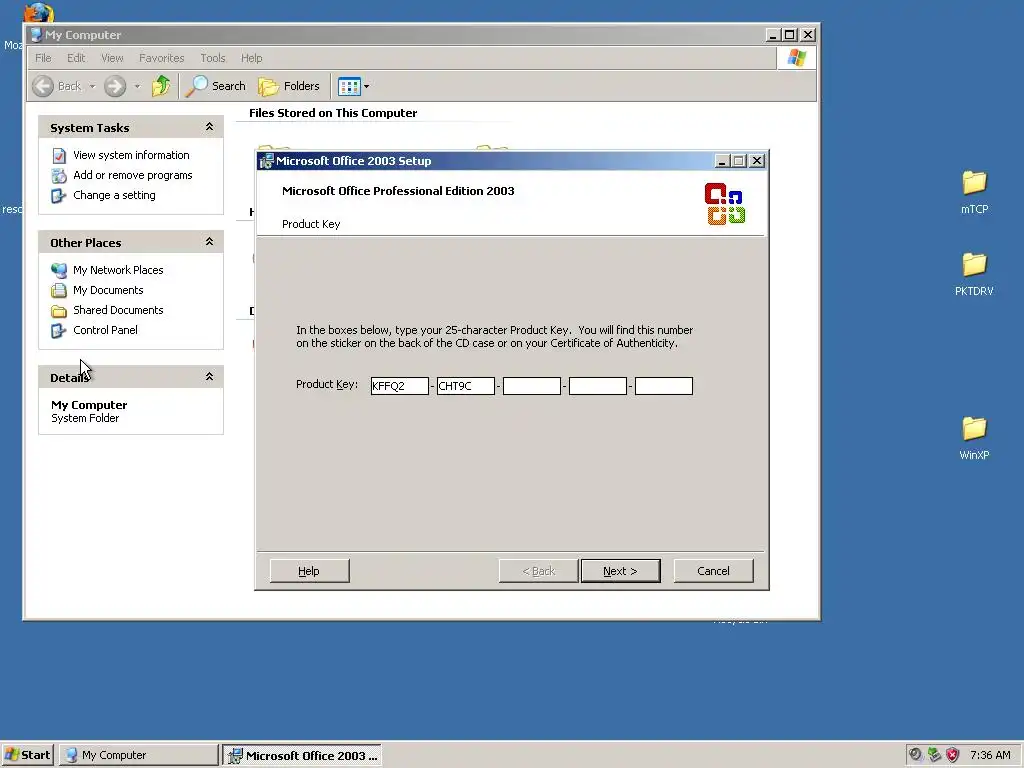Viewport: 1024px width, 768px height.
Task: Click the fifth Product Key box
Action: (x=664, y=386)
